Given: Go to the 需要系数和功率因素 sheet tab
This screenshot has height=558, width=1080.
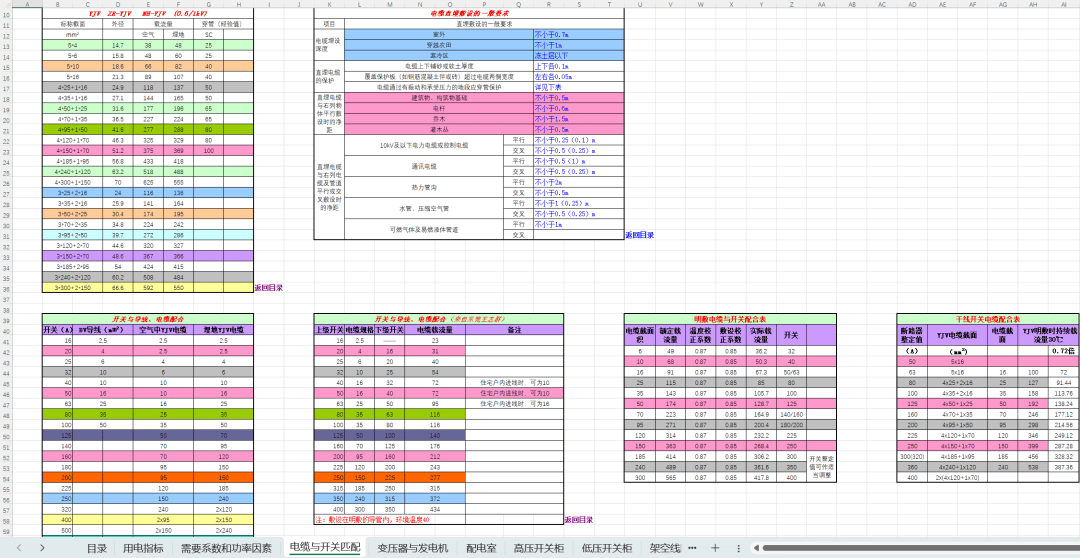Looking at the screenshot, I should click(x=226, y=548).
